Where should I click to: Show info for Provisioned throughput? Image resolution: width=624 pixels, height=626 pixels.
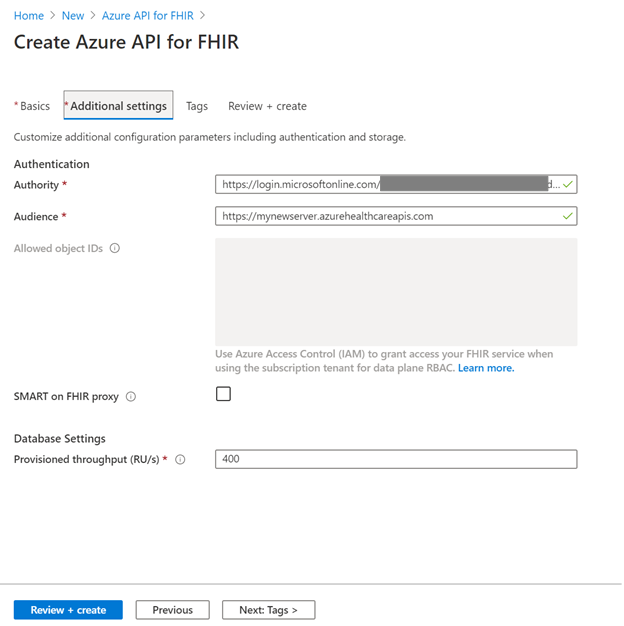(x=180, y=460)
